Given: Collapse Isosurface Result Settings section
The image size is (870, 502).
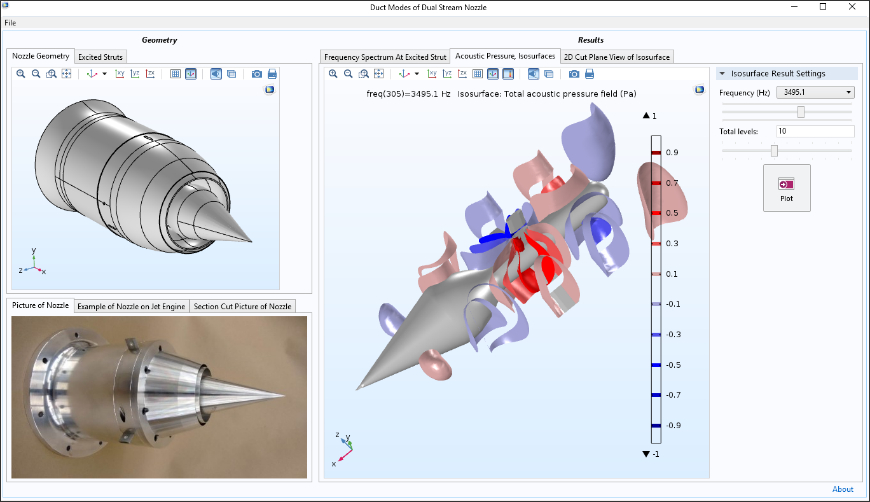Looking at the screenshot, I should pos(722,73).
